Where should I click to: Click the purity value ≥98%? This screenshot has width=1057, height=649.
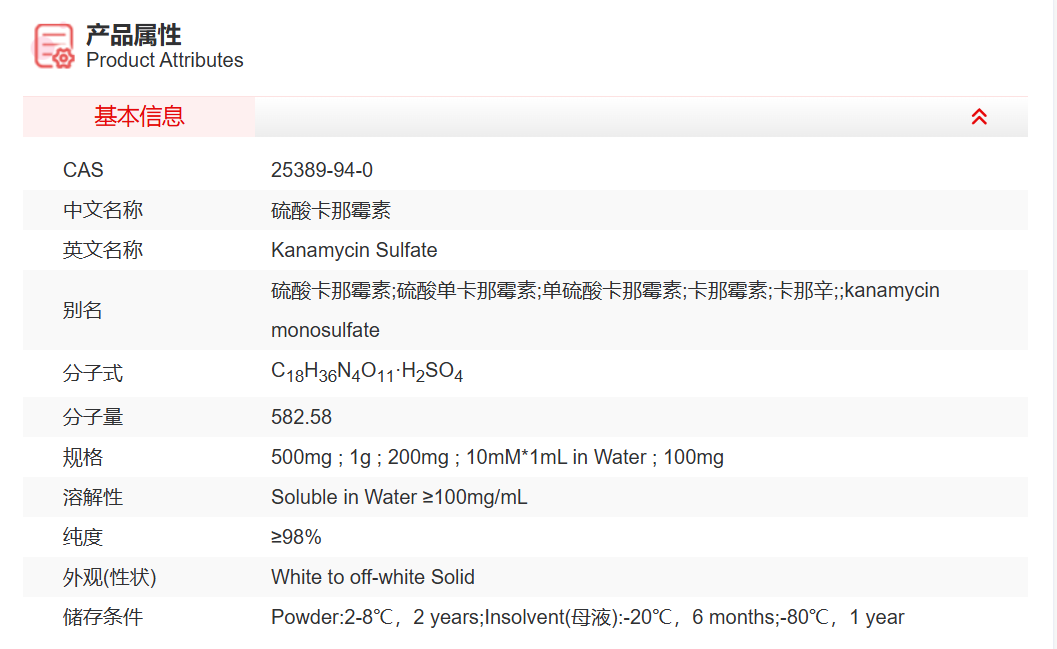[x=296, y=537]
